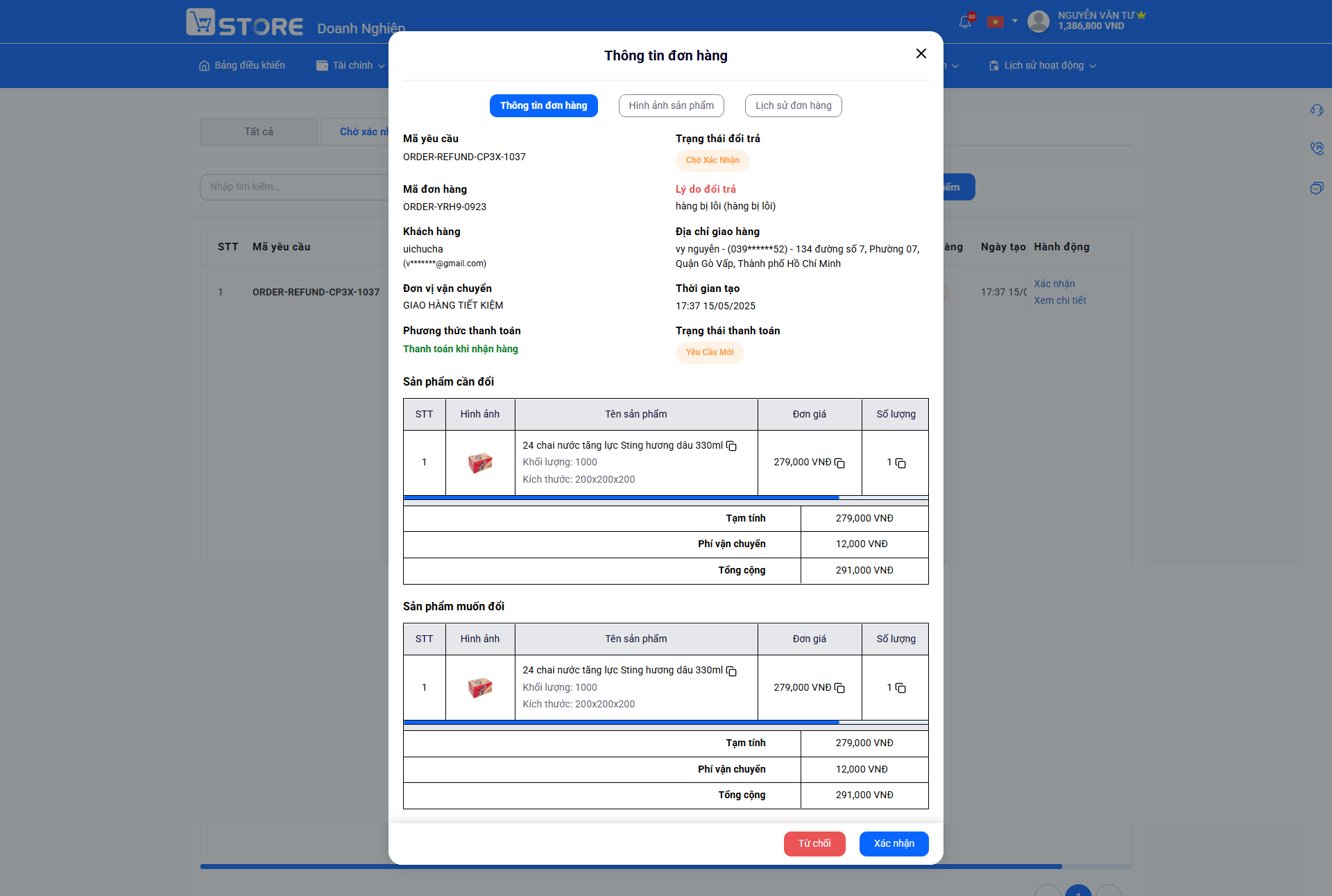Image resolution: width=1332 pixels, height=896 pixels.
Task: Click GIAO HÀNG TIẾT KIỆM carrier text
Action: tap(453, 305)
